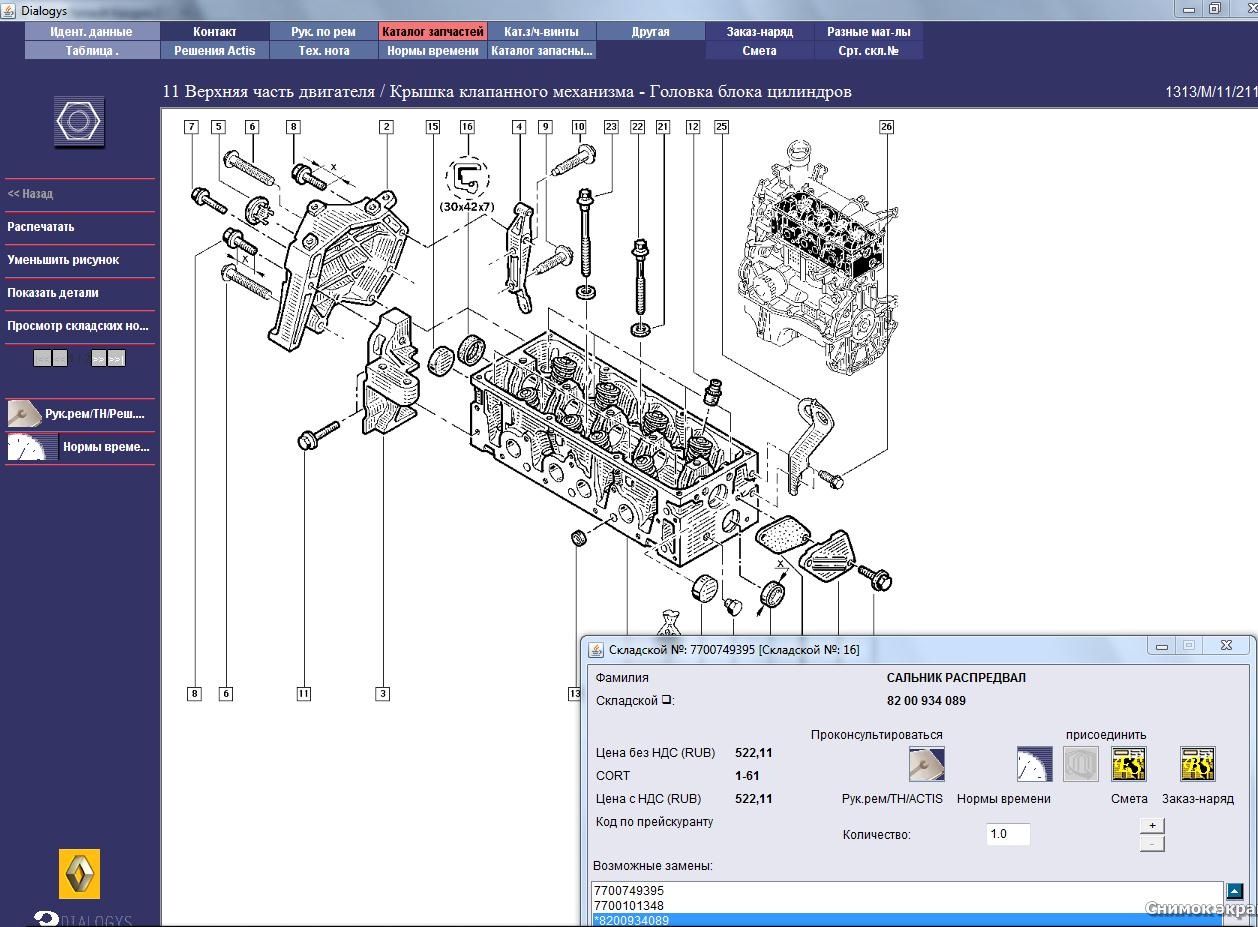
Task: Click the greyed-out attach icon in popup
Action: 1080,764
